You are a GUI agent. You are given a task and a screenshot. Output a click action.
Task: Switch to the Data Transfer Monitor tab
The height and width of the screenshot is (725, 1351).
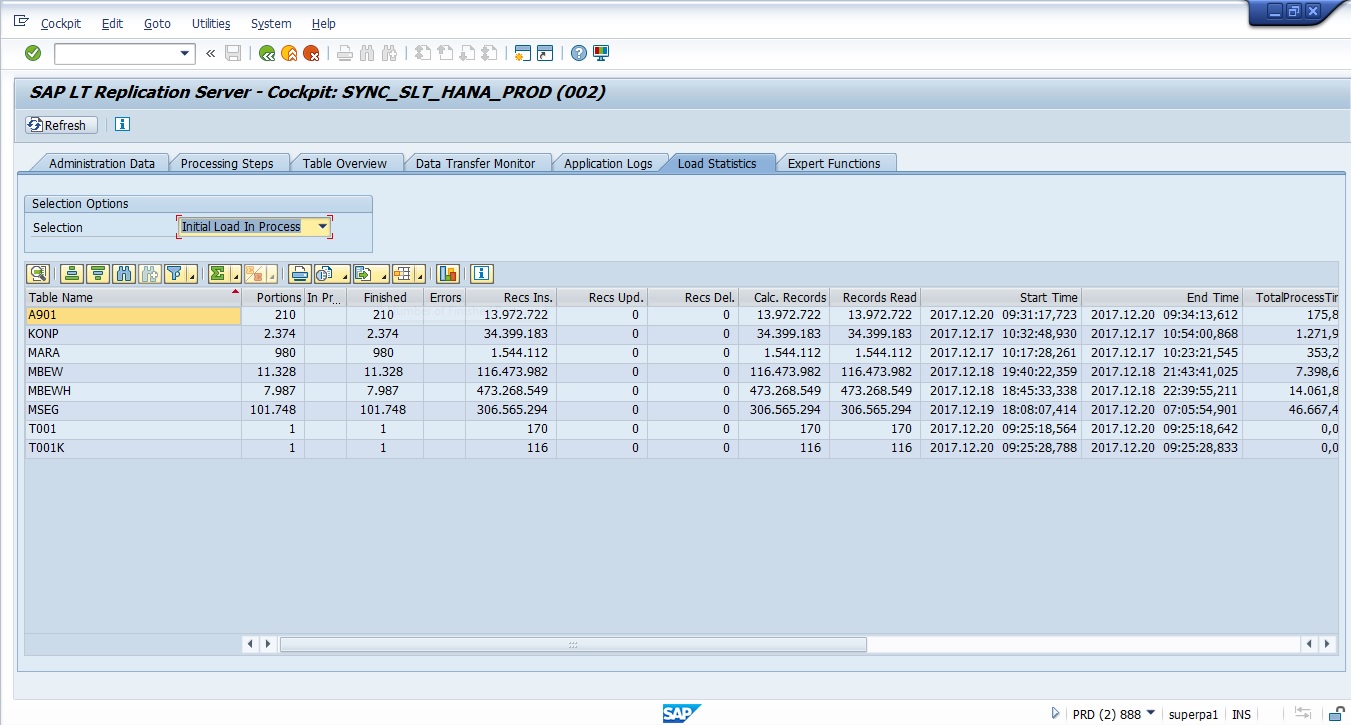[x=478, y=162]
